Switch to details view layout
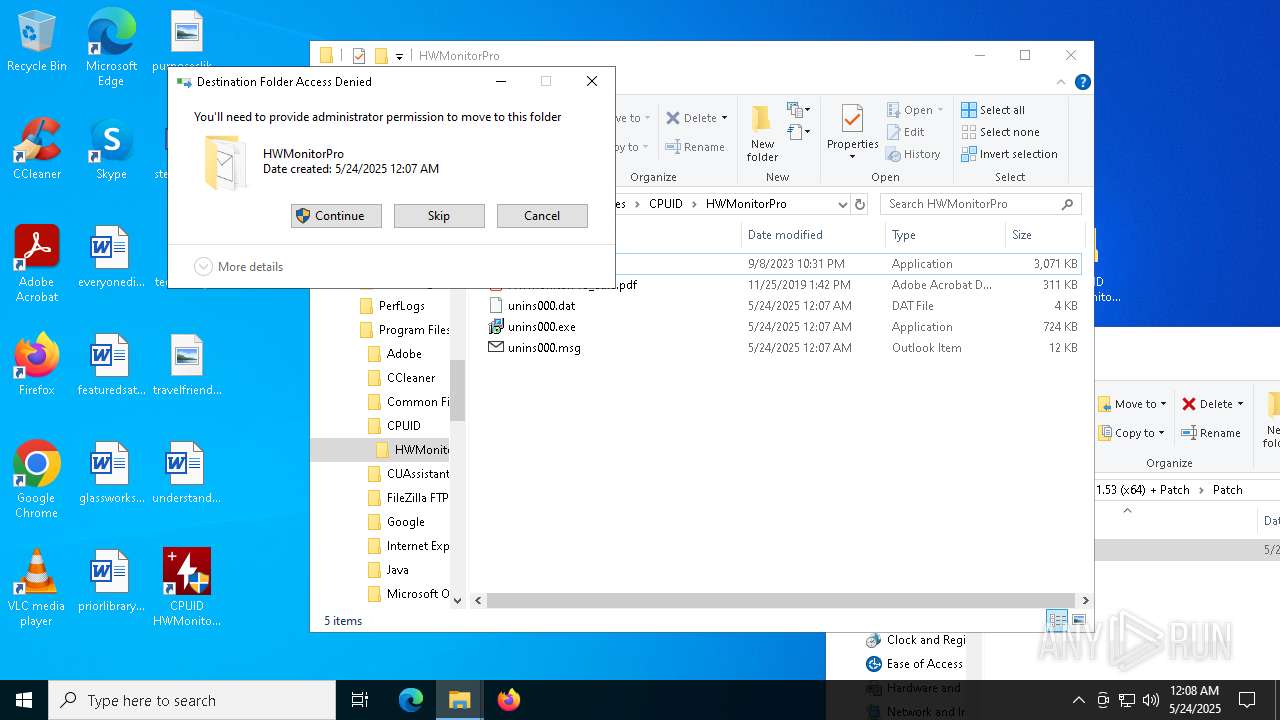 coord(1057,621)
